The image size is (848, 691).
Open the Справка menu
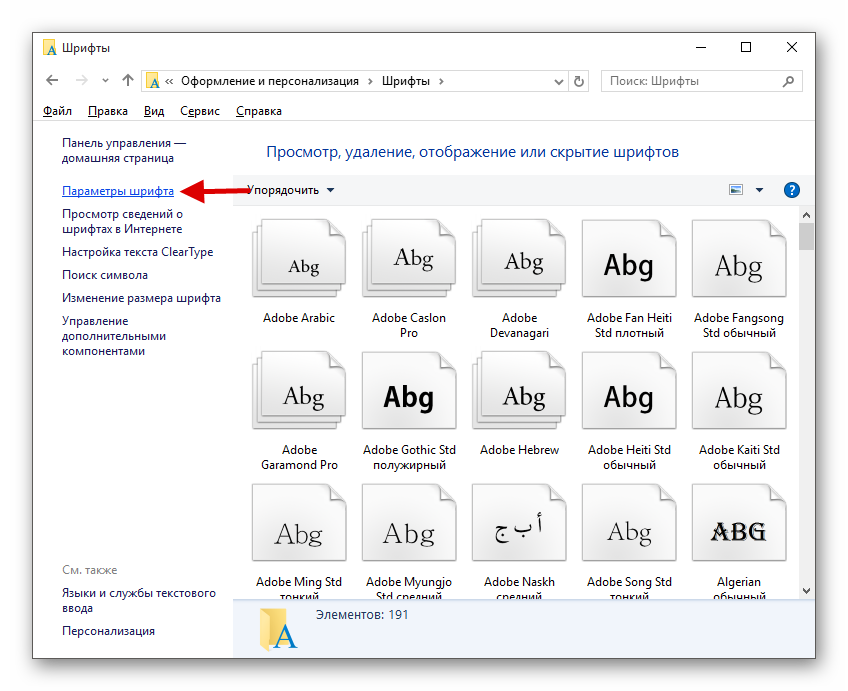coord(259,111)
